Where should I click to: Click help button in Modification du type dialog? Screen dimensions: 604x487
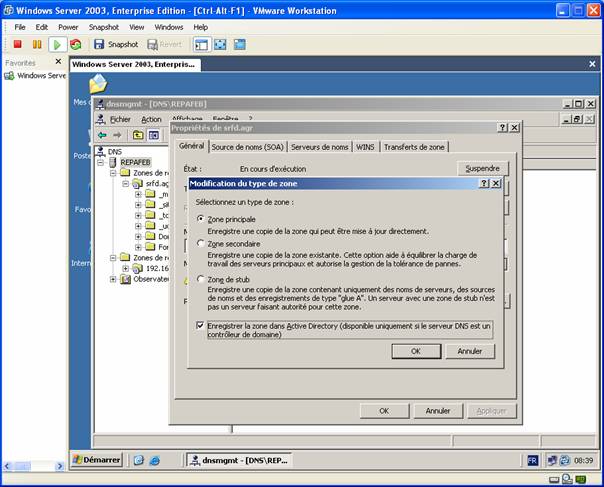click(484, 183)
